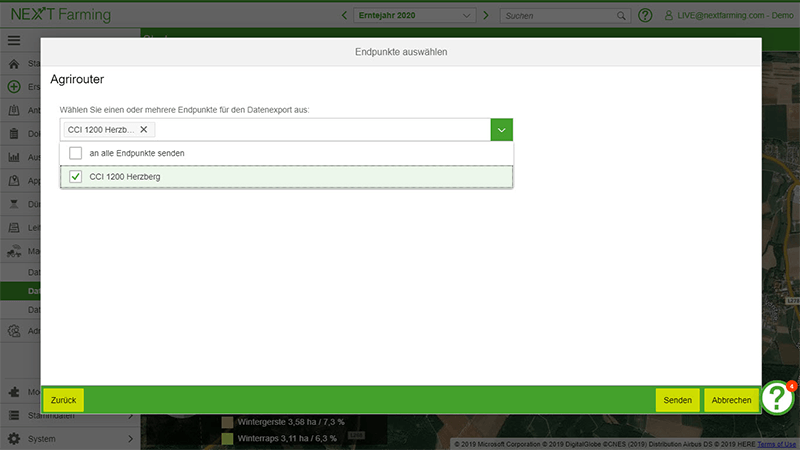Go to previous harvest year arrow
Viewport: 800px width, 450px height.
344,15
